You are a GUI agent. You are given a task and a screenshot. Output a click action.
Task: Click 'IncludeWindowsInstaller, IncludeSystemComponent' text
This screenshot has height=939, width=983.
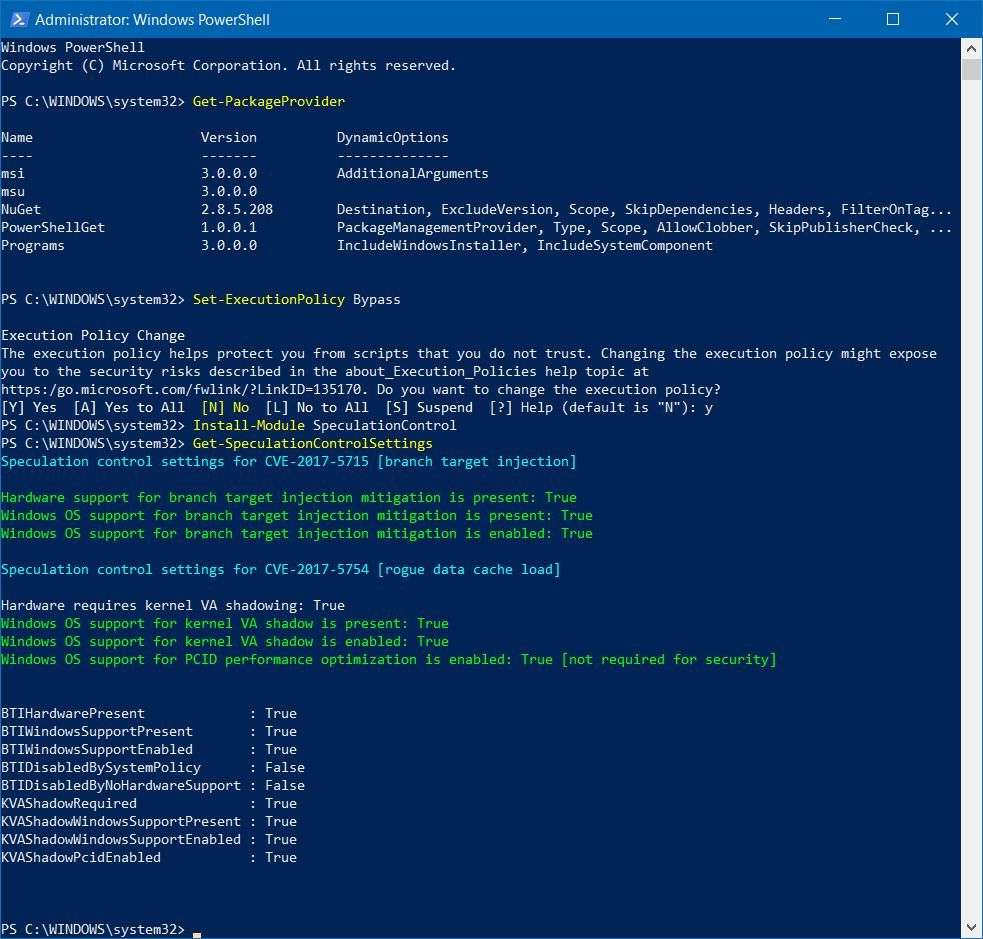coord(525,246)
